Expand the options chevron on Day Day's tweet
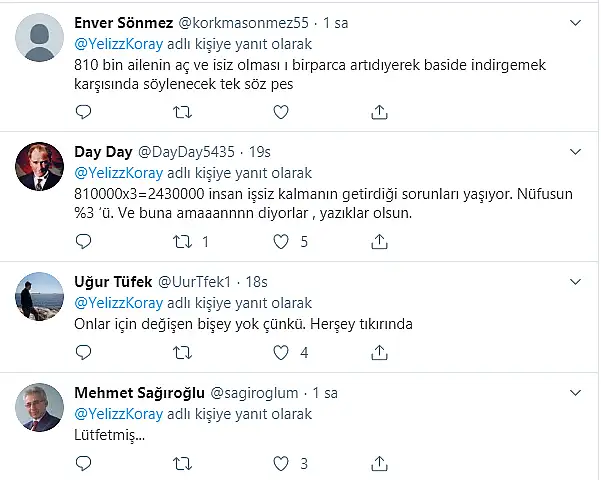 575,151
